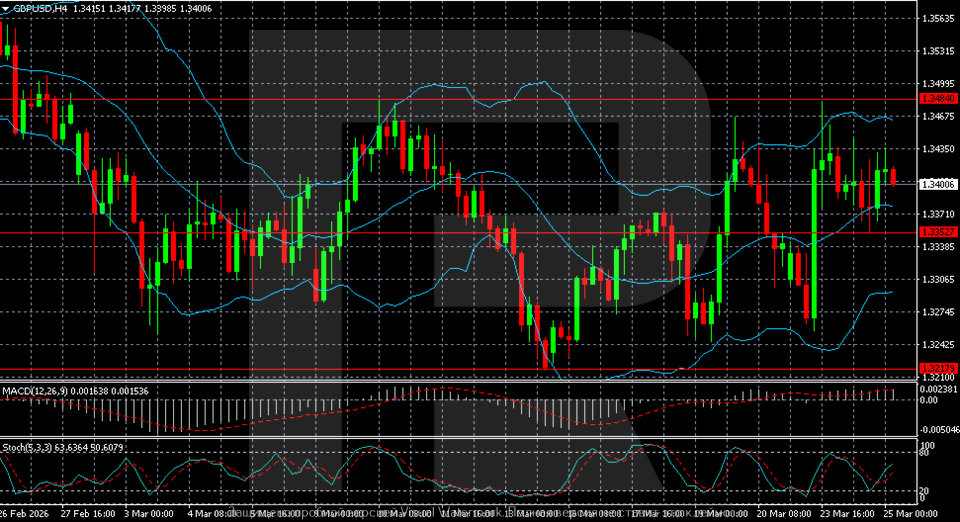The image size is (960, 522).
Task: Click the triangle icon beside GBPUSD,H4
Action: pos(5,7)
